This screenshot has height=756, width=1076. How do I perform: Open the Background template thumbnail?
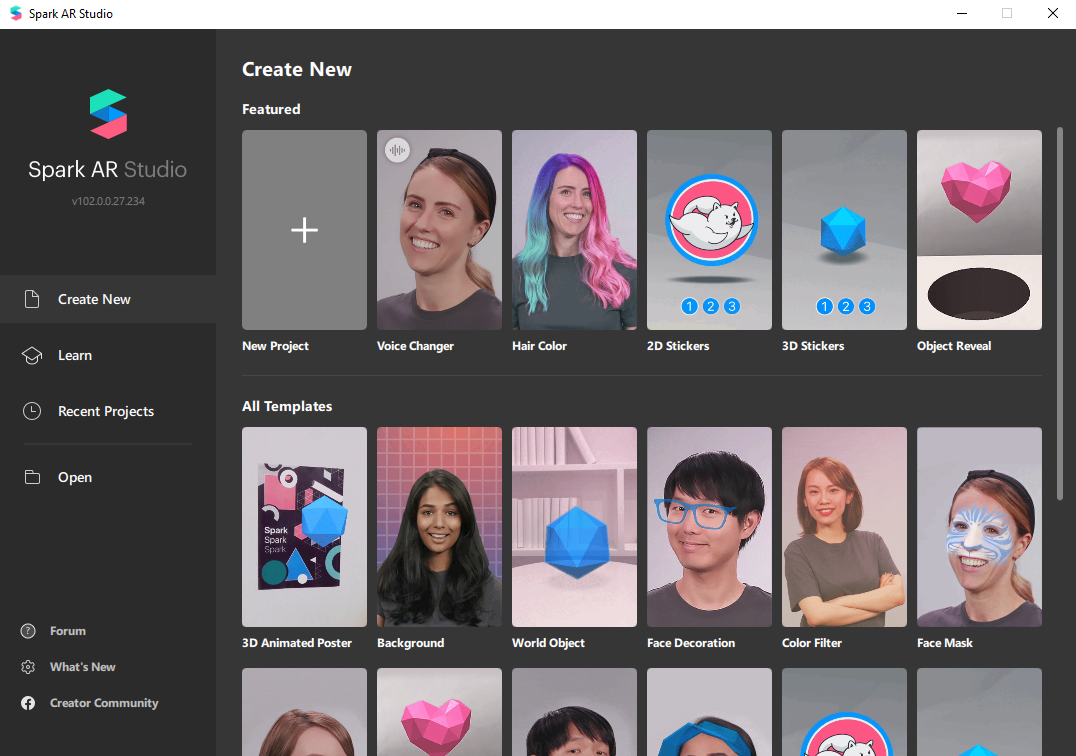click(439, 527)
